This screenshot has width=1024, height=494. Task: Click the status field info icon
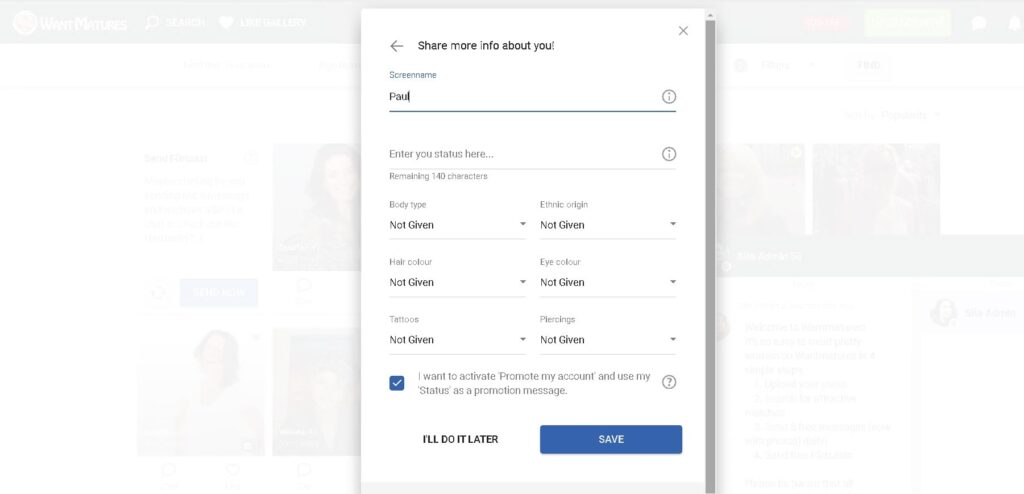669,154
